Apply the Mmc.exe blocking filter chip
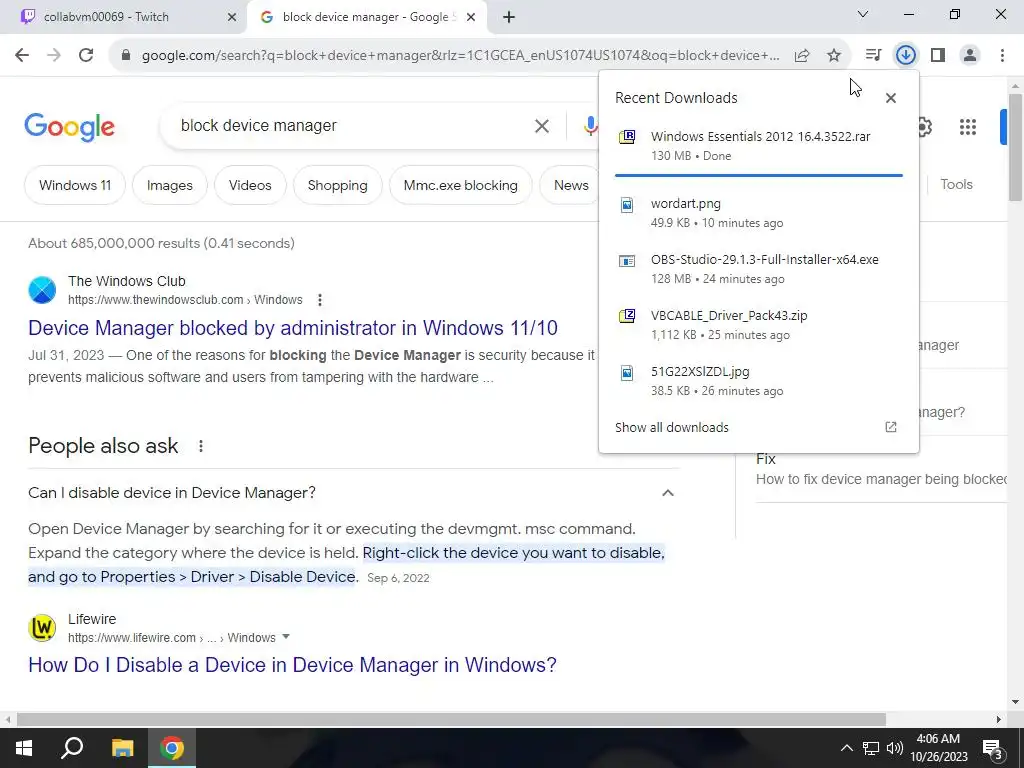Screen dimensions: 1024x768 (460, 185)
